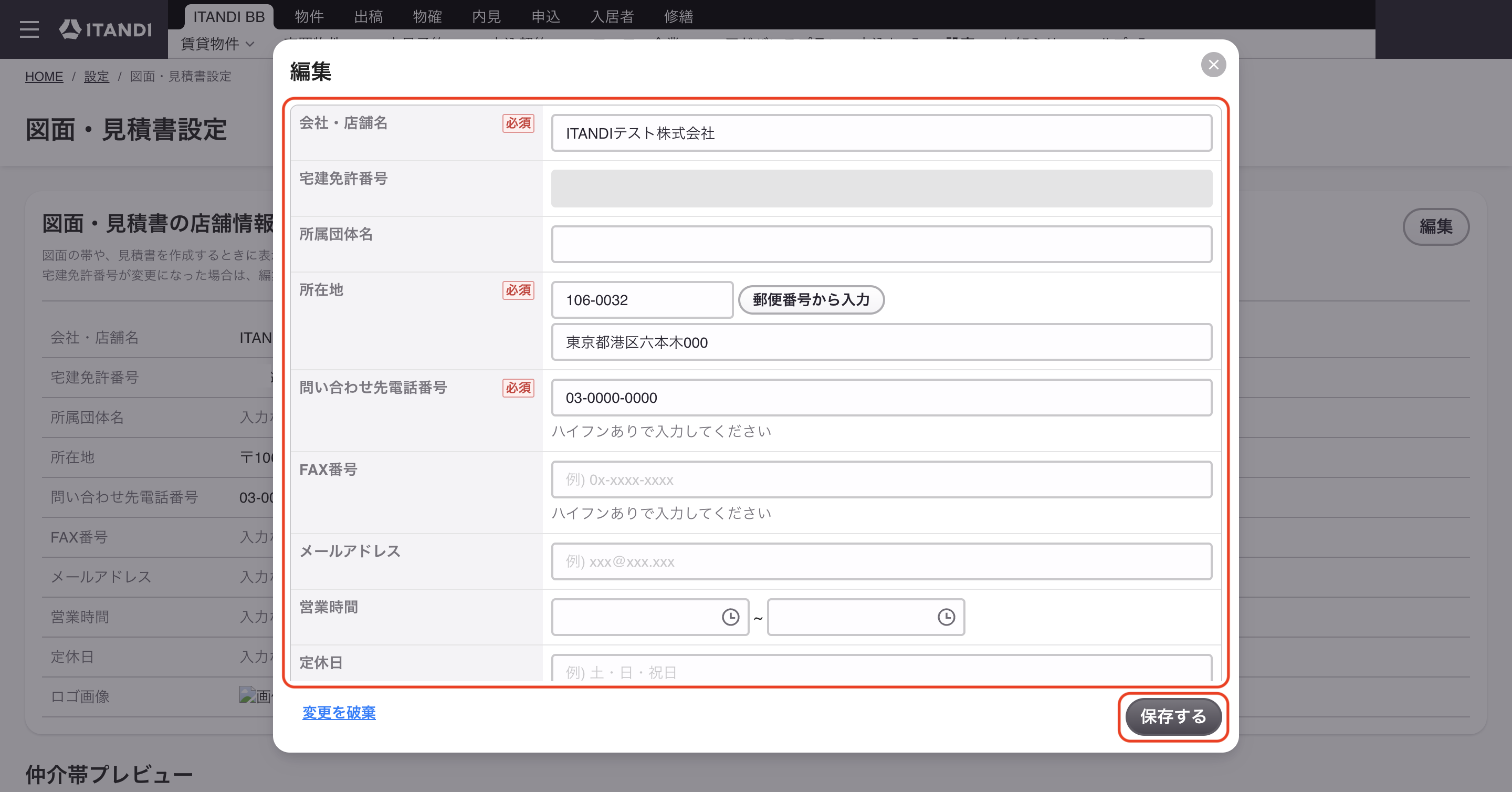Focus the address field 東京都港区六本木000
Image resolution: width=1512 pixels, height=792 pixels.
[x=881, y=342]
